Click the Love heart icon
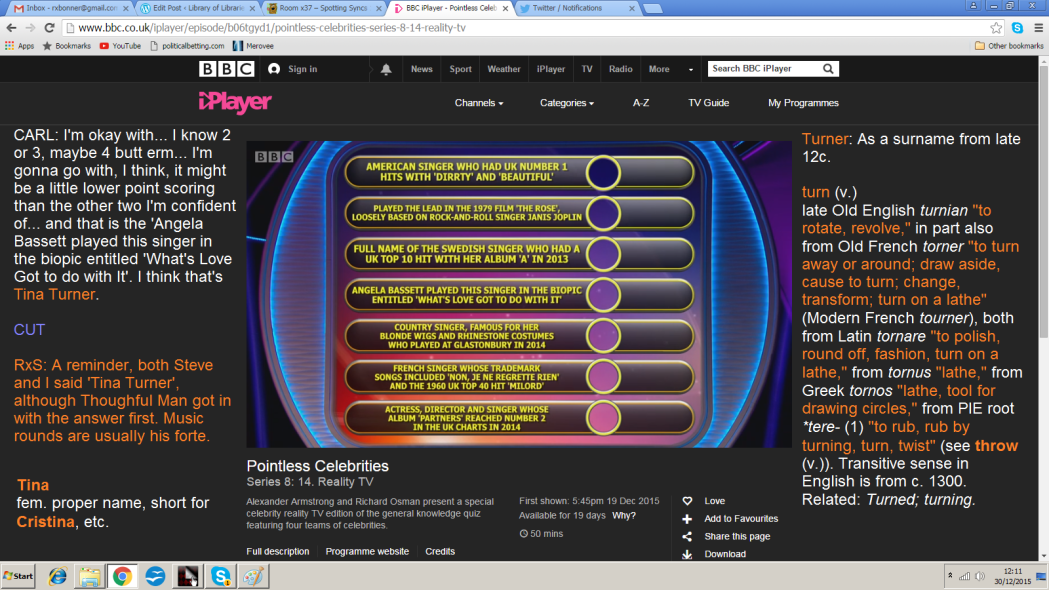Screen dimensions: 1049x590 [687, 501]
